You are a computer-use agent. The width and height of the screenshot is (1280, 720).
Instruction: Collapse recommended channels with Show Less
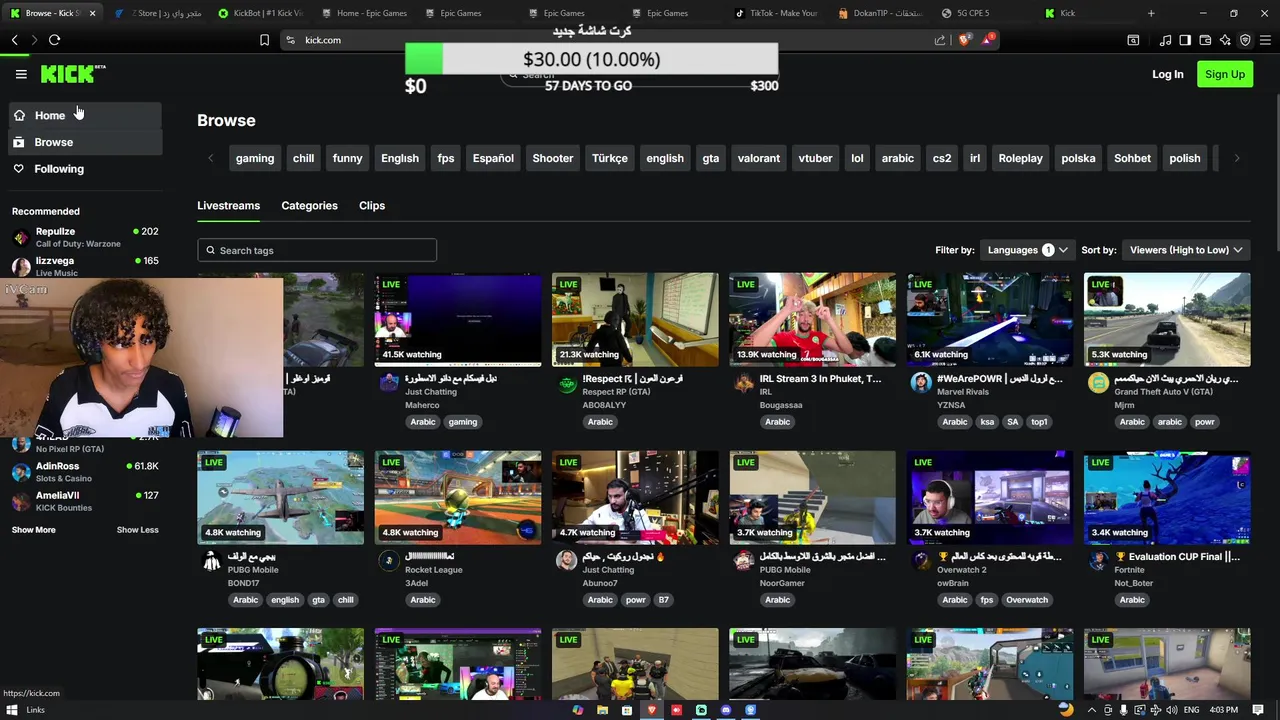pyautogui.click(x=137, y=530)
